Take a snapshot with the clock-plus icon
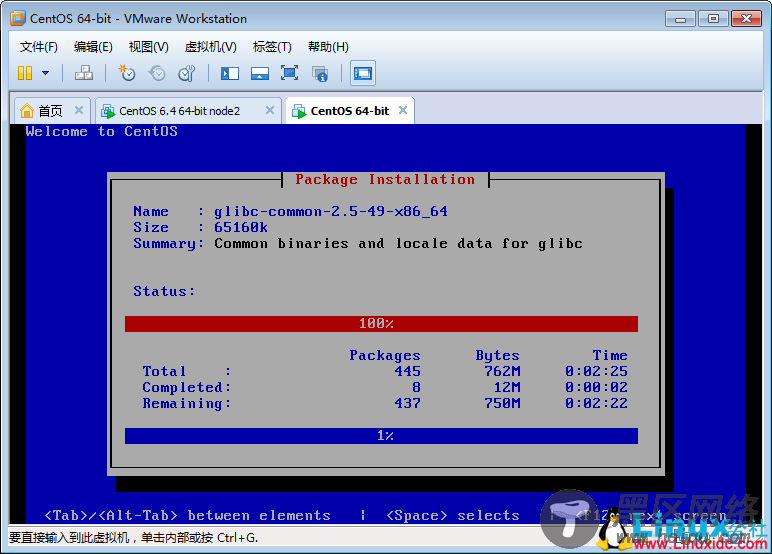The width and height of the screenshot is (772, 554). pyautogui.click(x=127, y=73)
